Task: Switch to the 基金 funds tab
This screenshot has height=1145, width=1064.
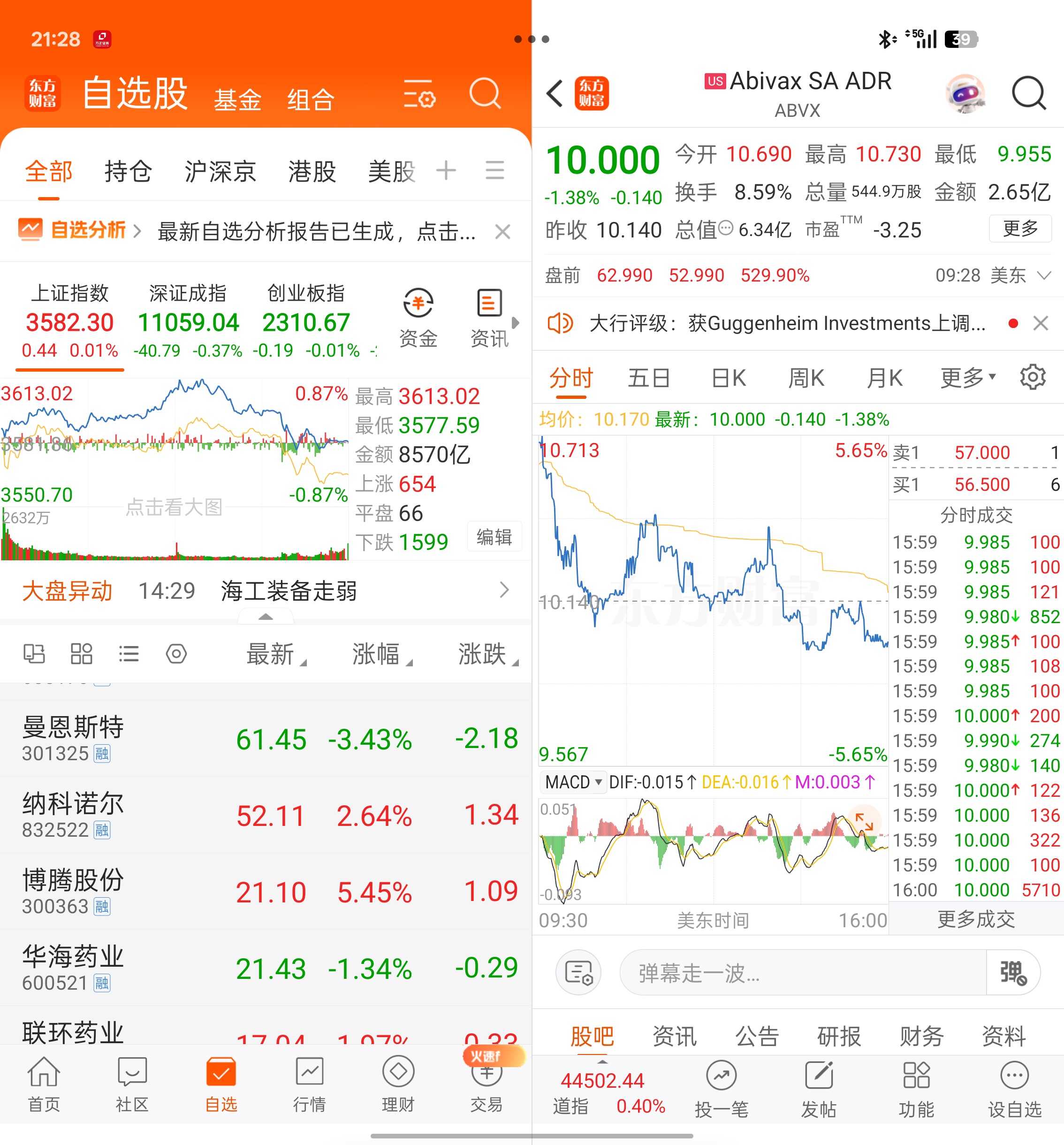Action: click(x=237, y=99)
